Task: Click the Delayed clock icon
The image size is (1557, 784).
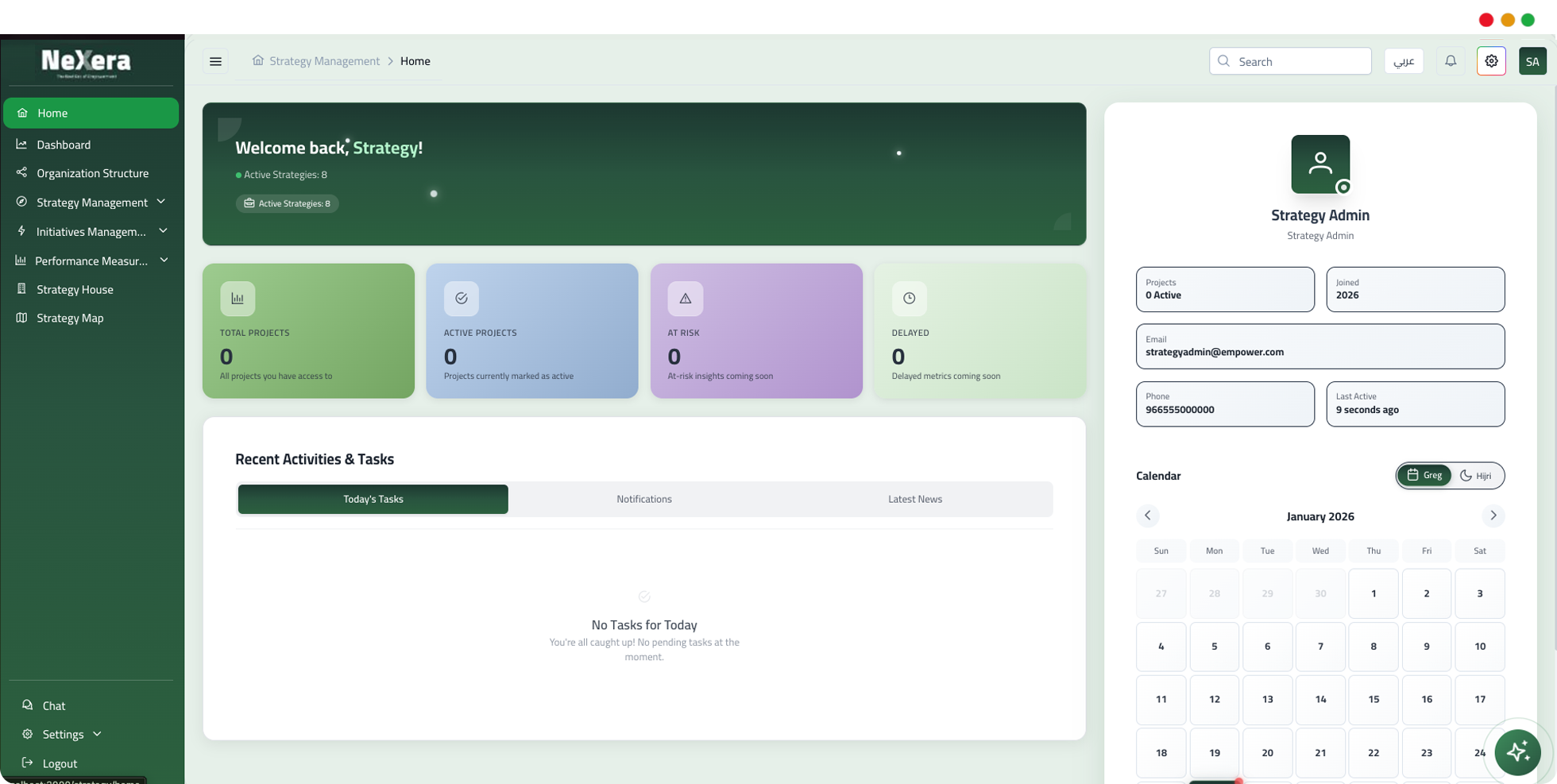Action: click(909, 299)
